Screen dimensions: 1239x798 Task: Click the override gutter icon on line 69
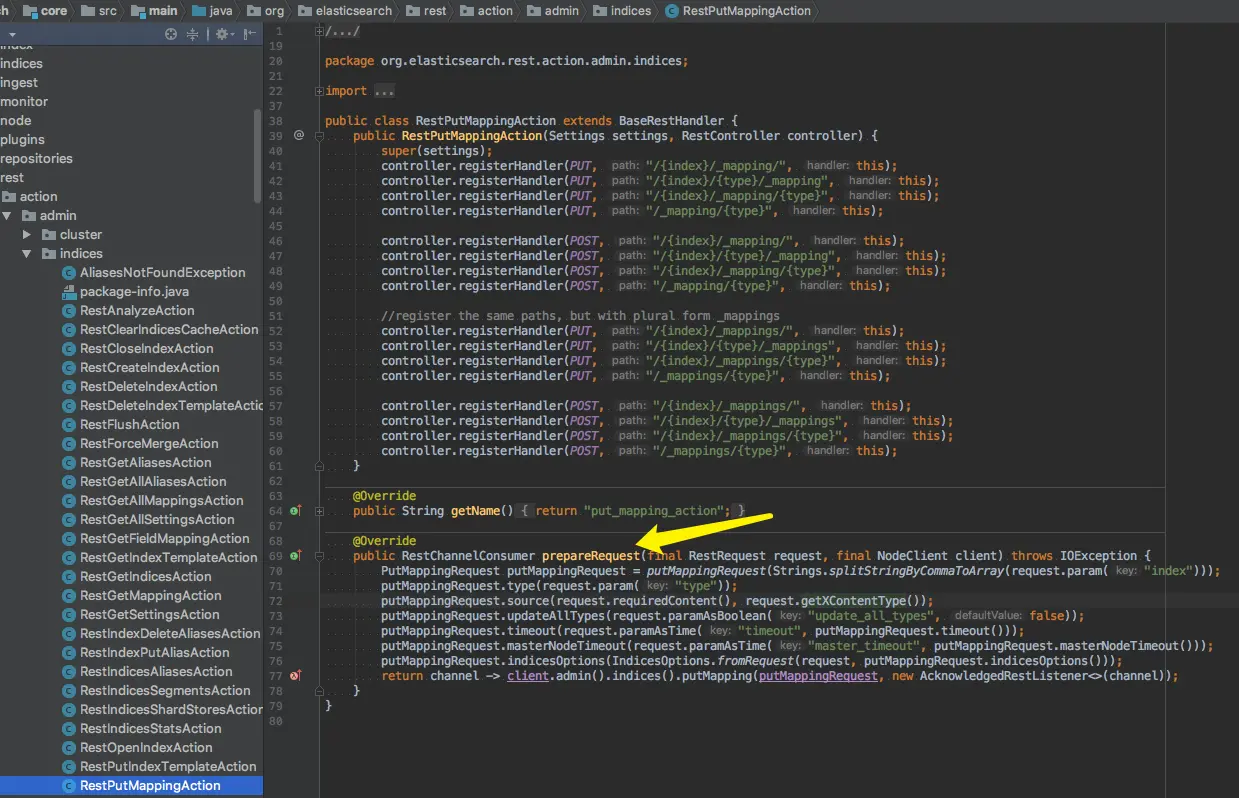(x=296, y=555)
